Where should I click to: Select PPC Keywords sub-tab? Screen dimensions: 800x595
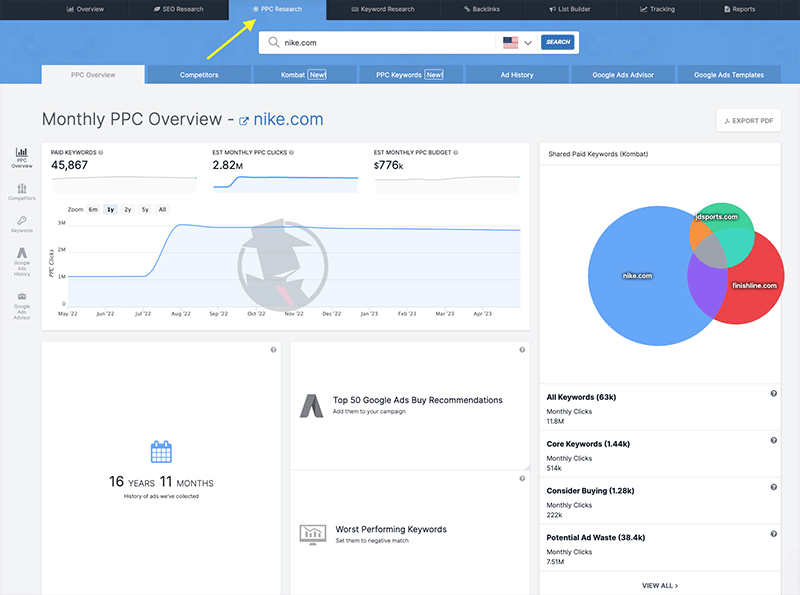coord(410,75)
